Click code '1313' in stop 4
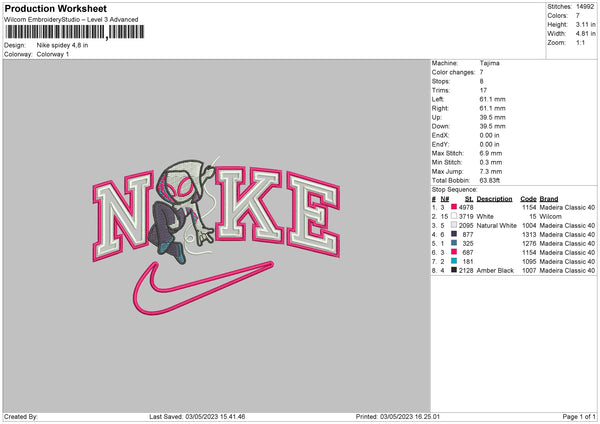Image resolution: width=600 pixels, height=424 pixels. 529,235
